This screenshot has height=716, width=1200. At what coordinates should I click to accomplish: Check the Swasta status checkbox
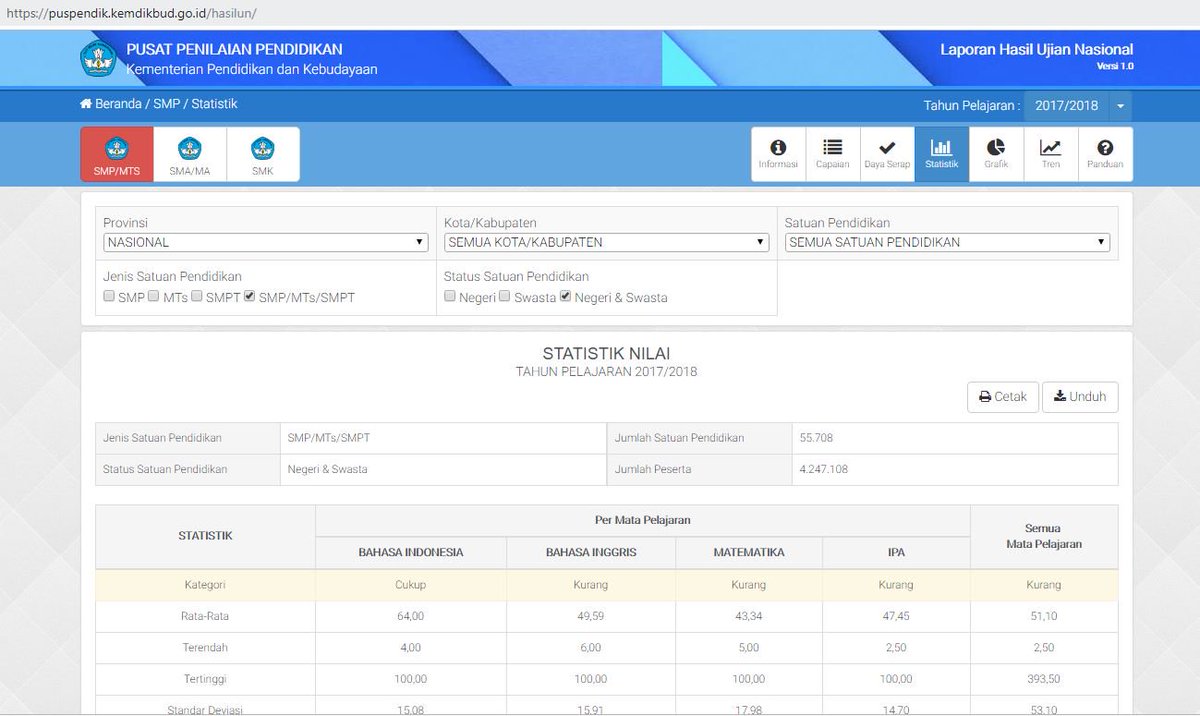tap(505, 297)
